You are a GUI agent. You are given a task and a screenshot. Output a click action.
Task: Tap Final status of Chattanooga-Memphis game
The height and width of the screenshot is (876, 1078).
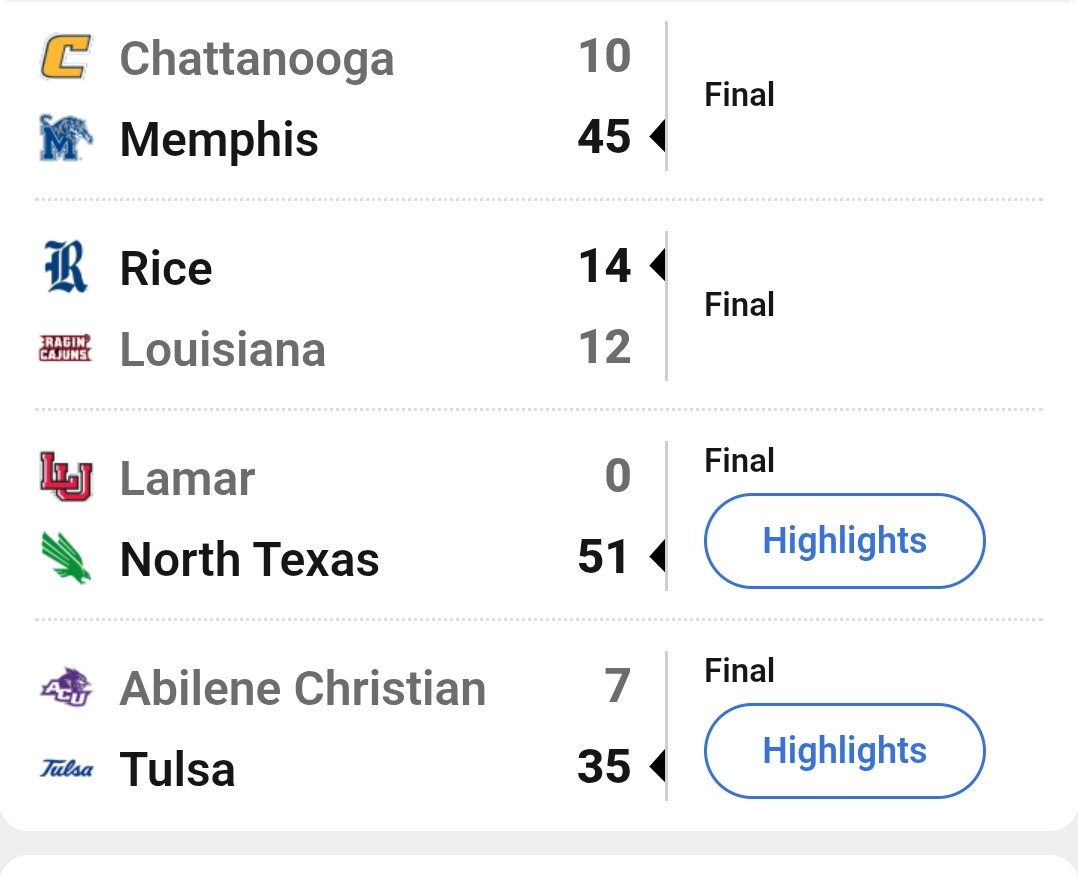(739, 95)
